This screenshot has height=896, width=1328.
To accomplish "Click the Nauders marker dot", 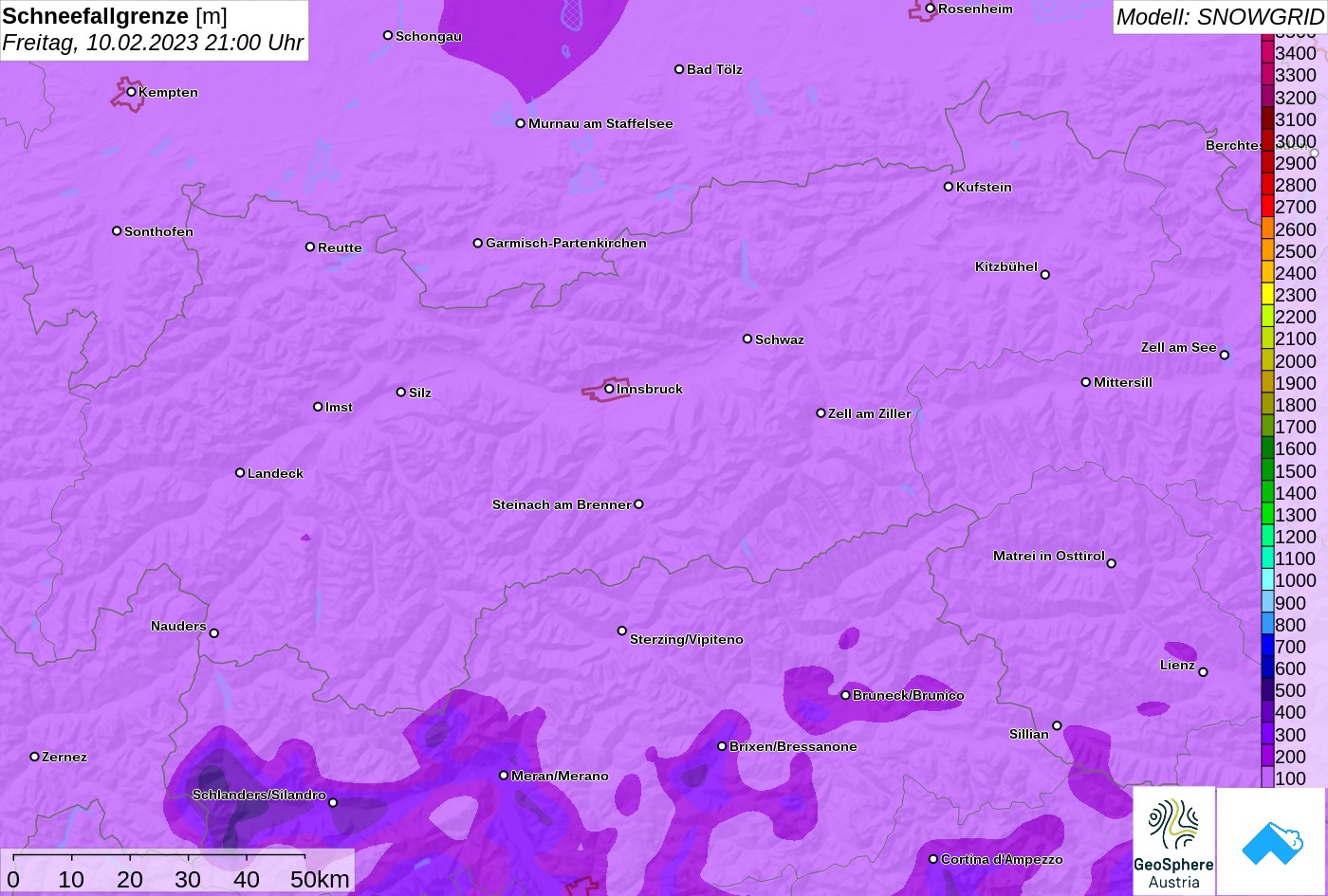I will (214, 633).
